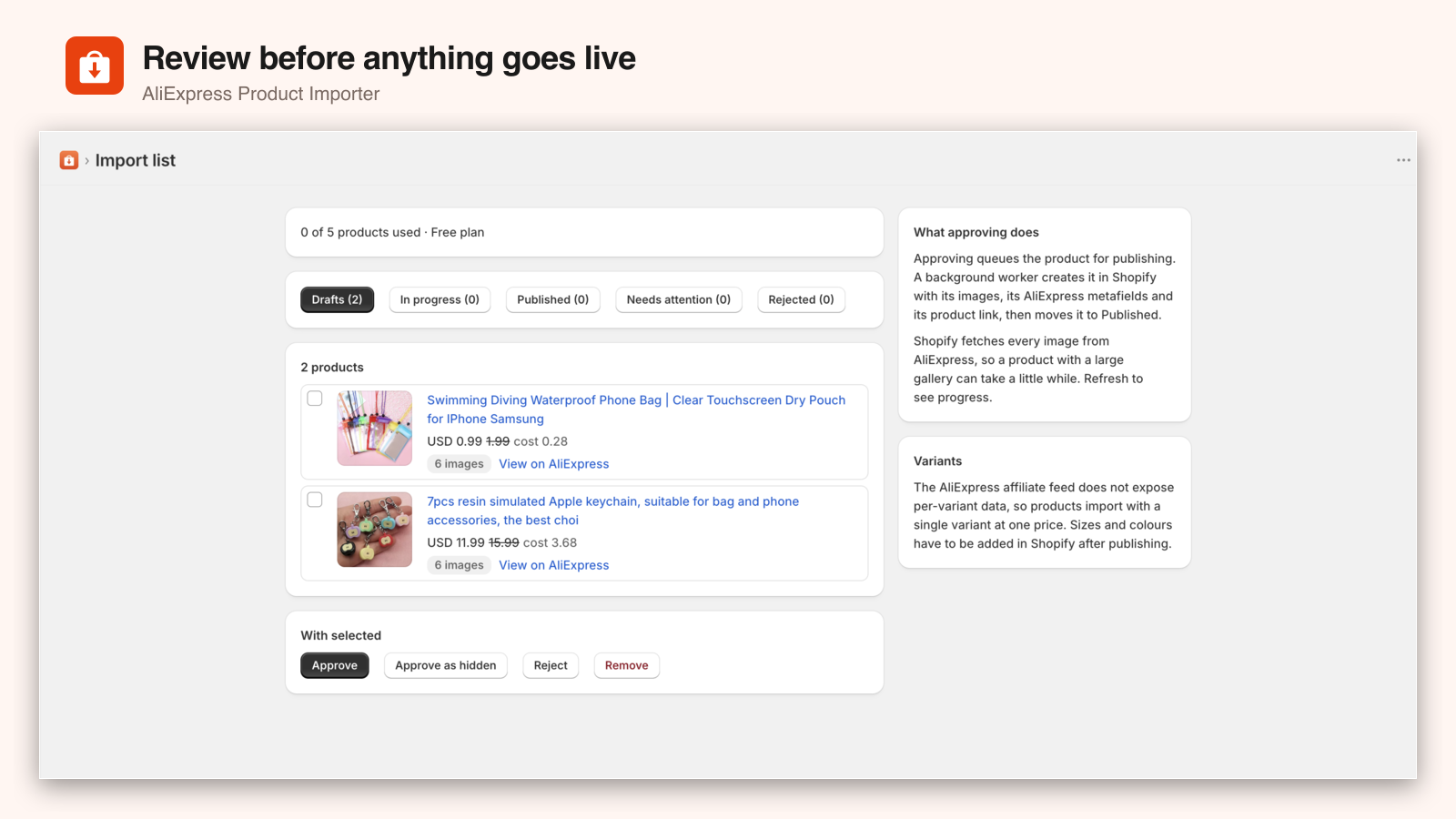Image resolution: width=1456 pixels, height=819 pixels.
Task: Choose Approve as hidden
Action: point(446,665)
